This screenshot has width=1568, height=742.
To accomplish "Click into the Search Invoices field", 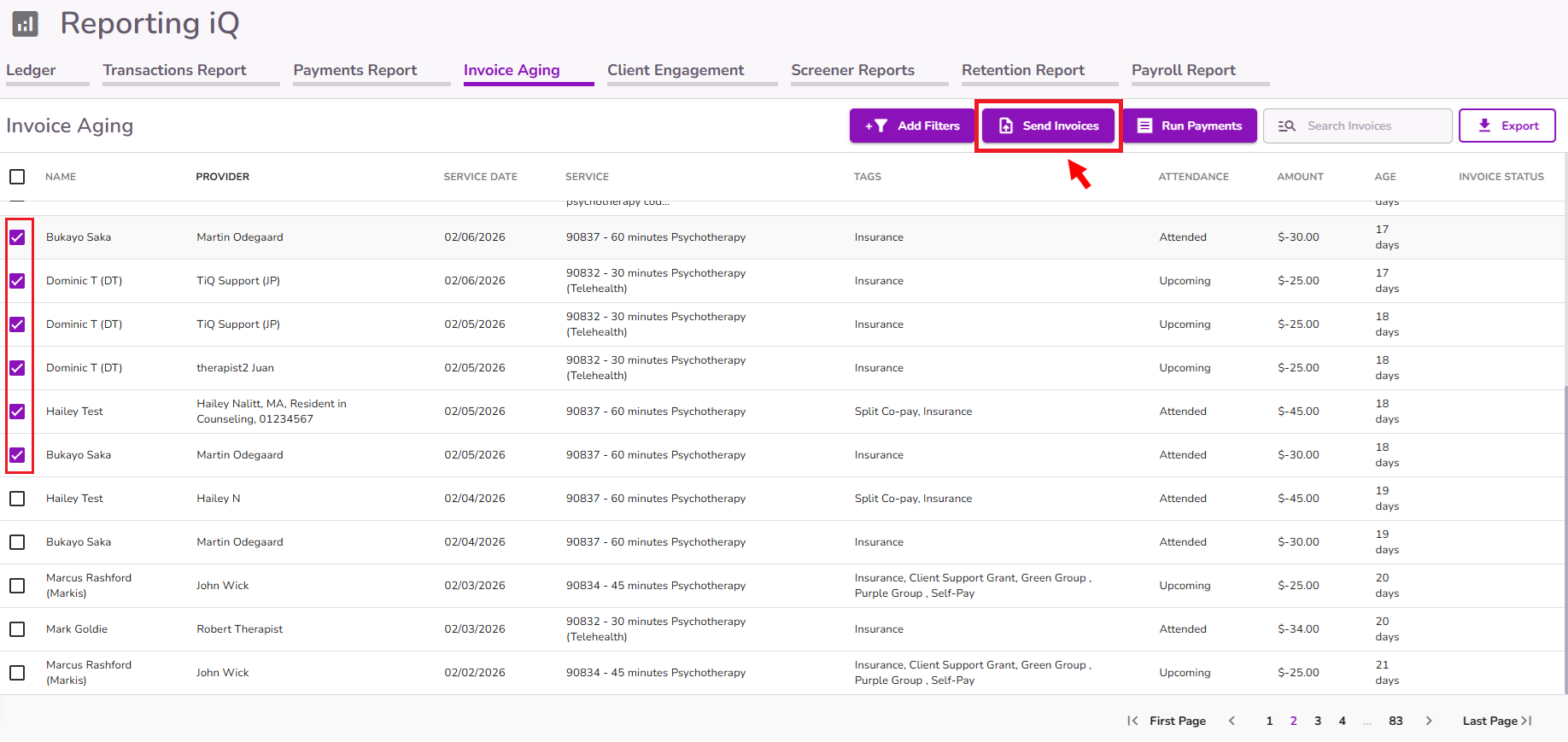I will click(1358, 126).
